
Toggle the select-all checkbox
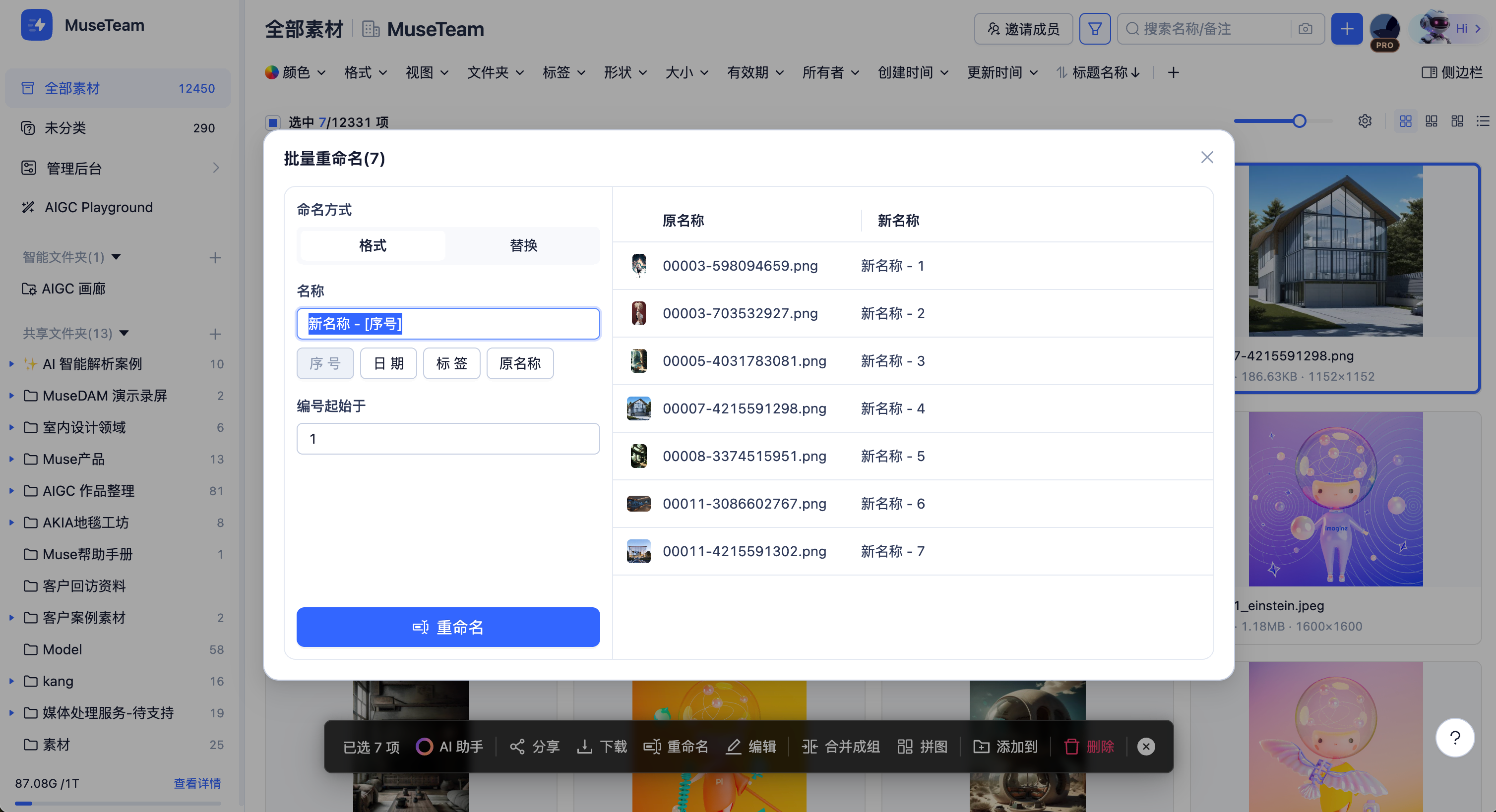272,122
